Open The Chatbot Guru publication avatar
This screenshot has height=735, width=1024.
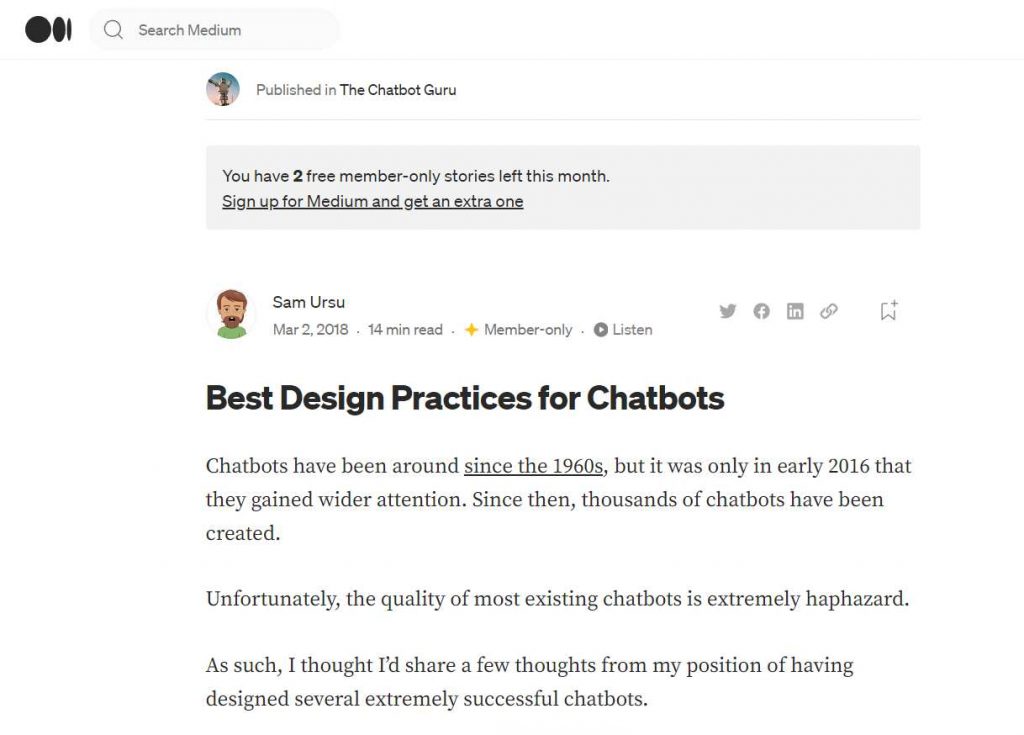tap(223, 90)
